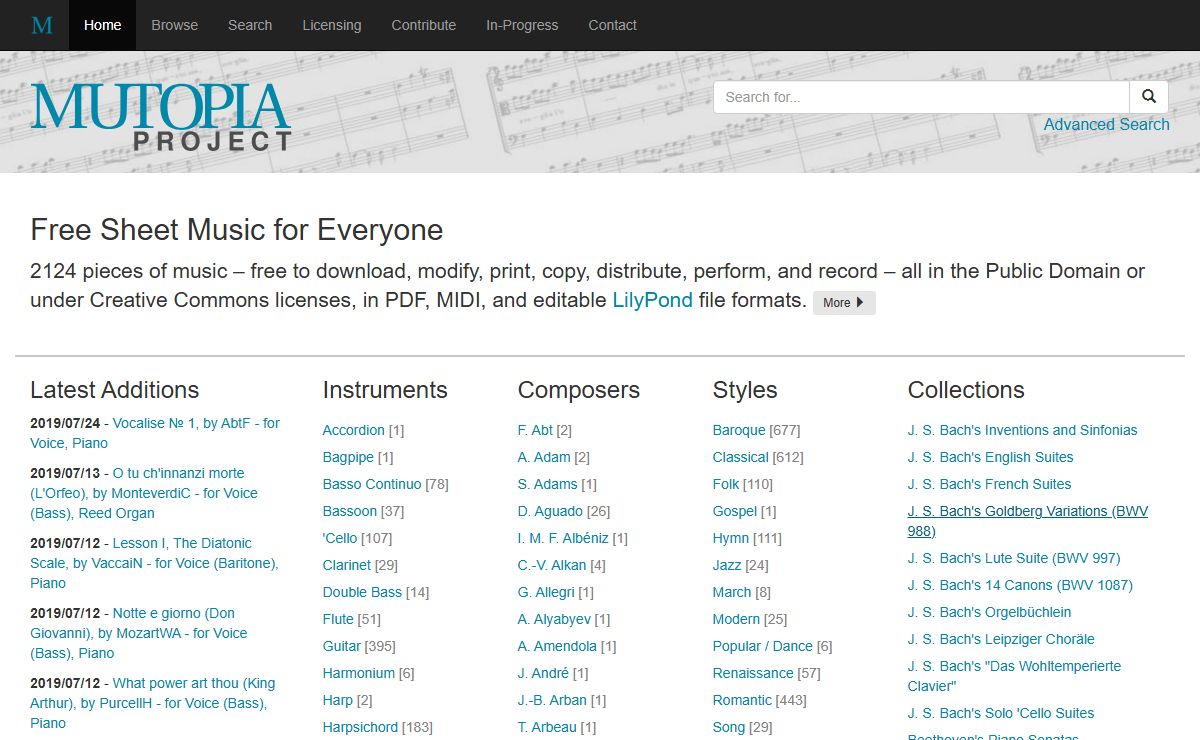Open composer D. Aguado

pos(550,511)
